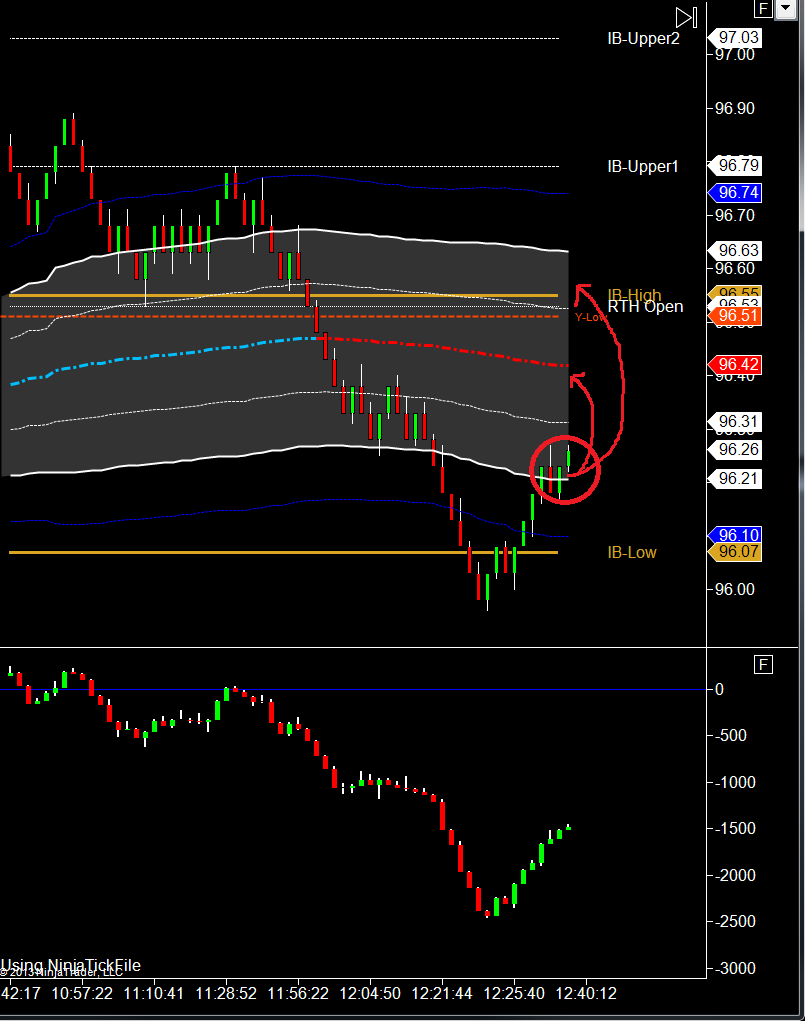Click the 'Using NinjaTickFile' text
This screenshot has height=1021, width=805.
coord(70,964)
